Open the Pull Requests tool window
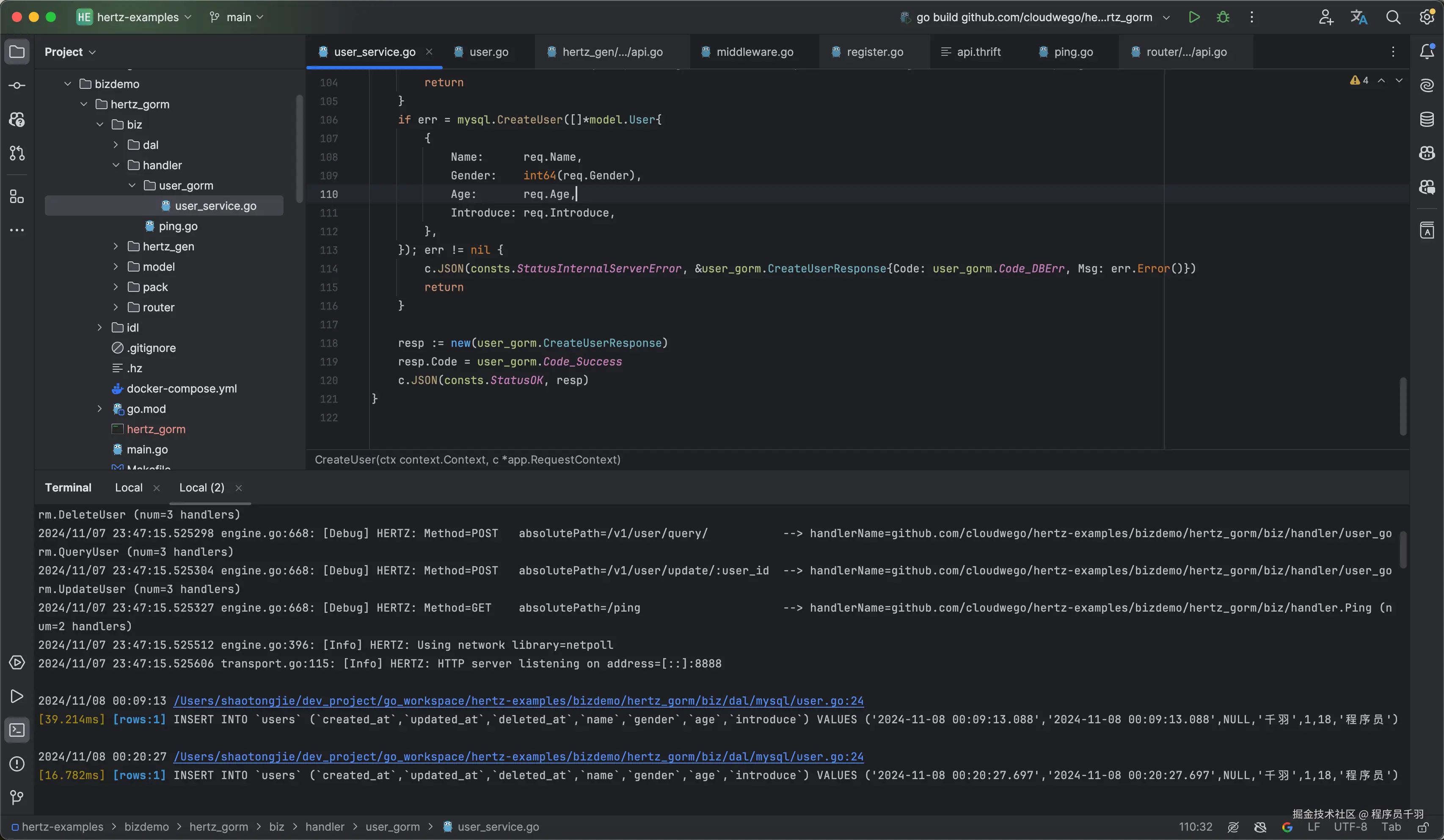This screenshot has height=840, width=1444. click(x=17, y=153)
